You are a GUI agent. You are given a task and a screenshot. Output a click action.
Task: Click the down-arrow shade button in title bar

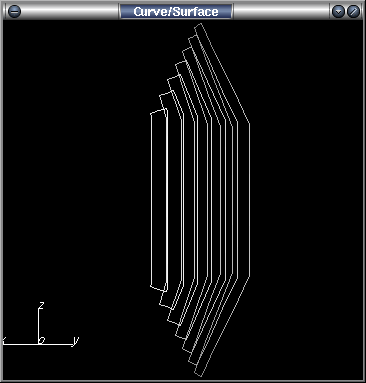point(338,12)
